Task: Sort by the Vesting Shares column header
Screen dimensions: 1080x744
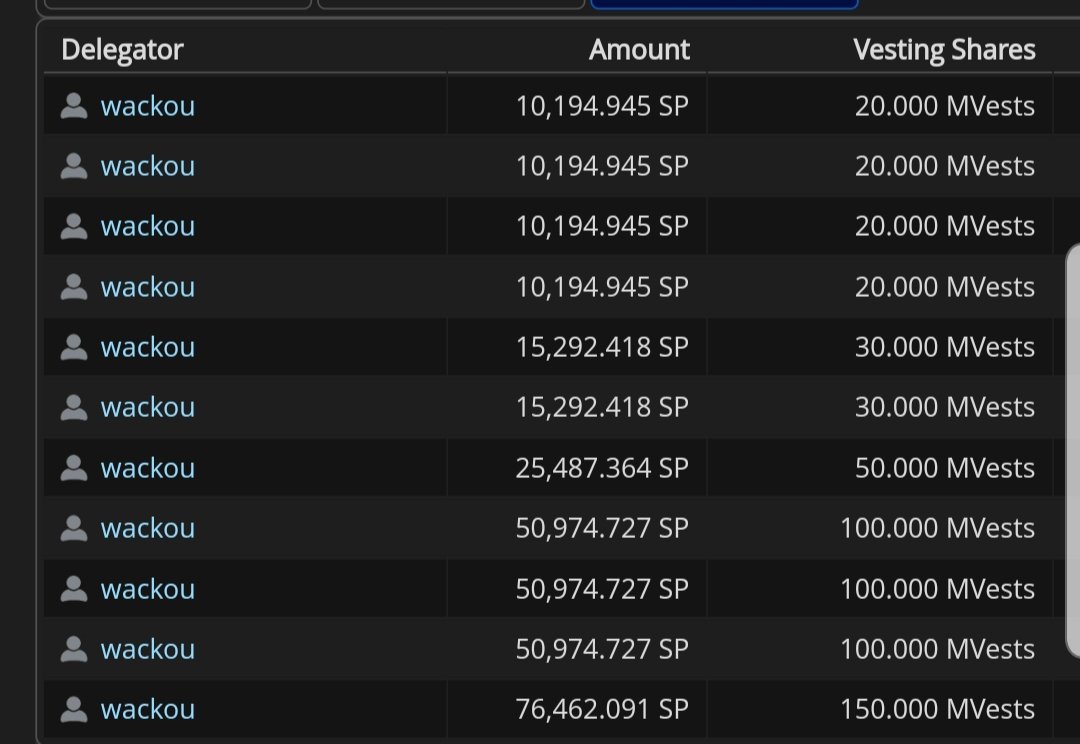Action: point(944,50)
